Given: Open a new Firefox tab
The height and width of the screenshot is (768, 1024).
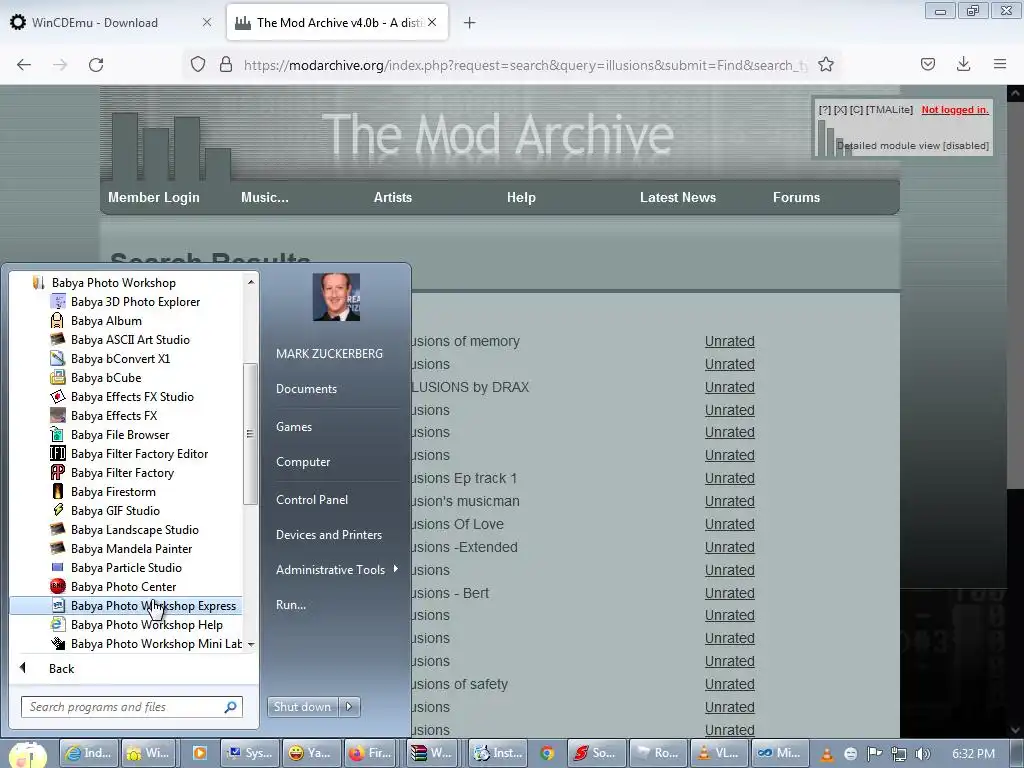Looking at the screenshot, I should [469, 23].
